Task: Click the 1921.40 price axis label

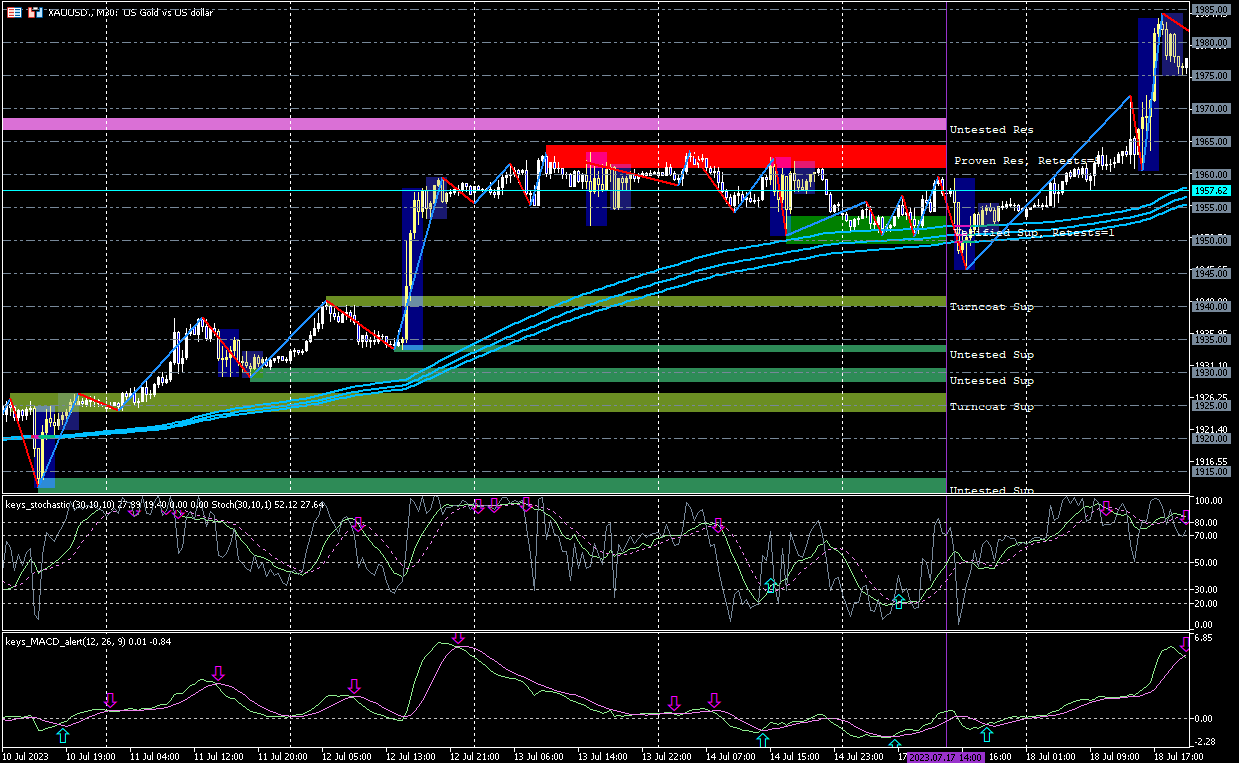Action: click(x=1211, y=429)
